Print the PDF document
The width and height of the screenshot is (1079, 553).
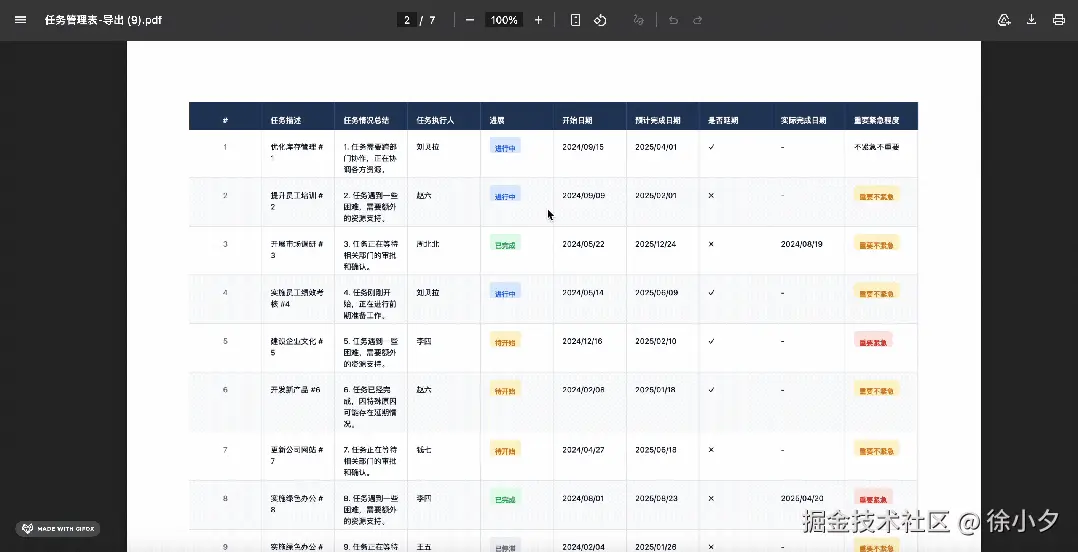click(x=1058, y=20)
